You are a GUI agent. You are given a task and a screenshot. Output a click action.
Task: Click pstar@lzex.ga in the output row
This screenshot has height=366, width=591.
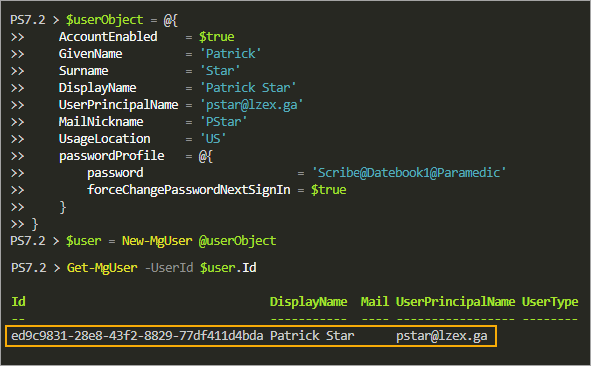click(442, 336)
